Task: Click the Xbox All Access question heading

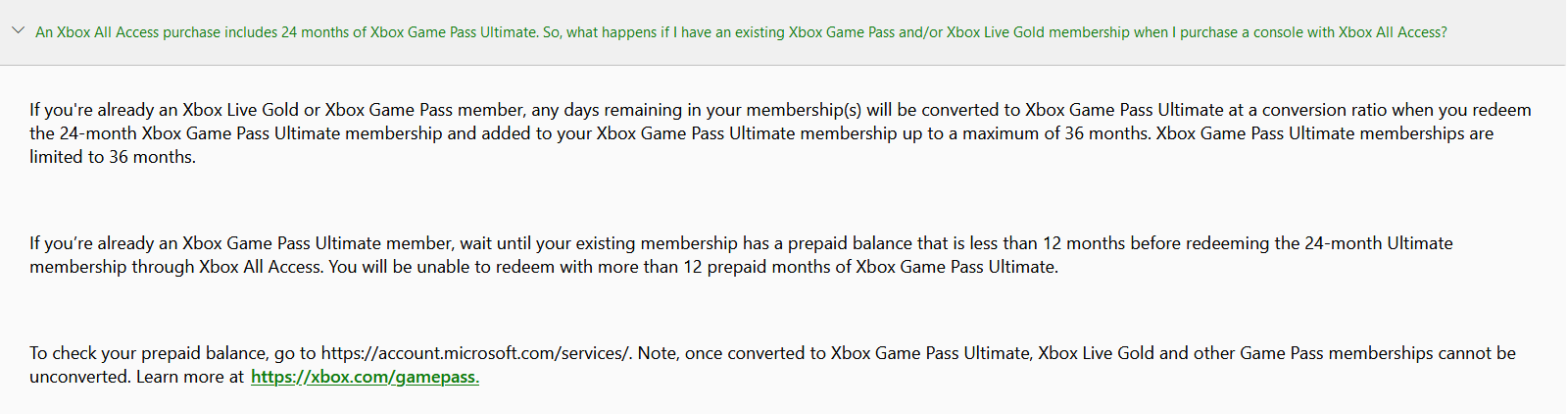Action: point(741,32)
